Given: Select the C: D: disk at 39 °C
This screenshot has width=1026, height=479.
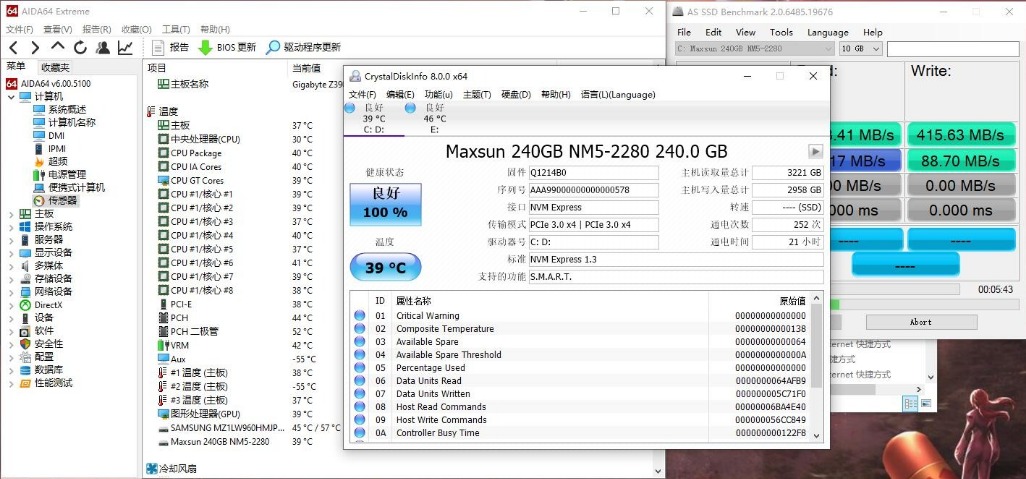Looking at the screenshot, I should [x=372, y=118].
